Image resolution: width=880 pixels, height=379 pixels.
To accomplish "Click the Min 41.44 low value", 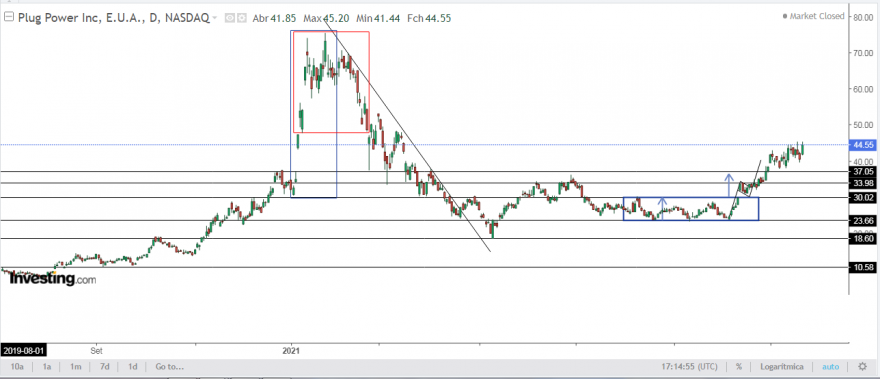I will [378, 18].
